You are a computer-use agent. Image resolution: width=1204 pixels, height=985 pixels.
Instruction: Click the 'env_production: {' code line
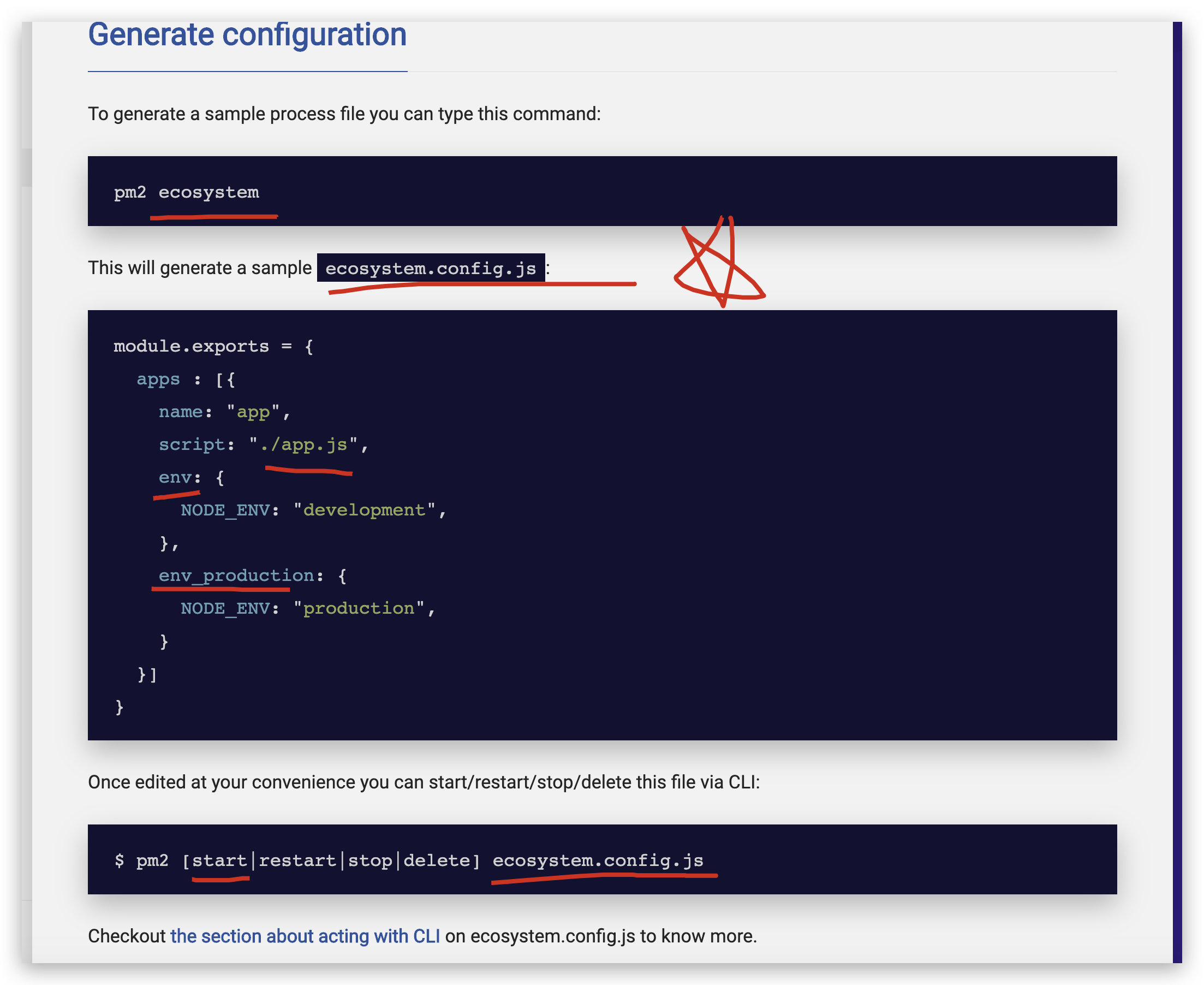(252, 576)
